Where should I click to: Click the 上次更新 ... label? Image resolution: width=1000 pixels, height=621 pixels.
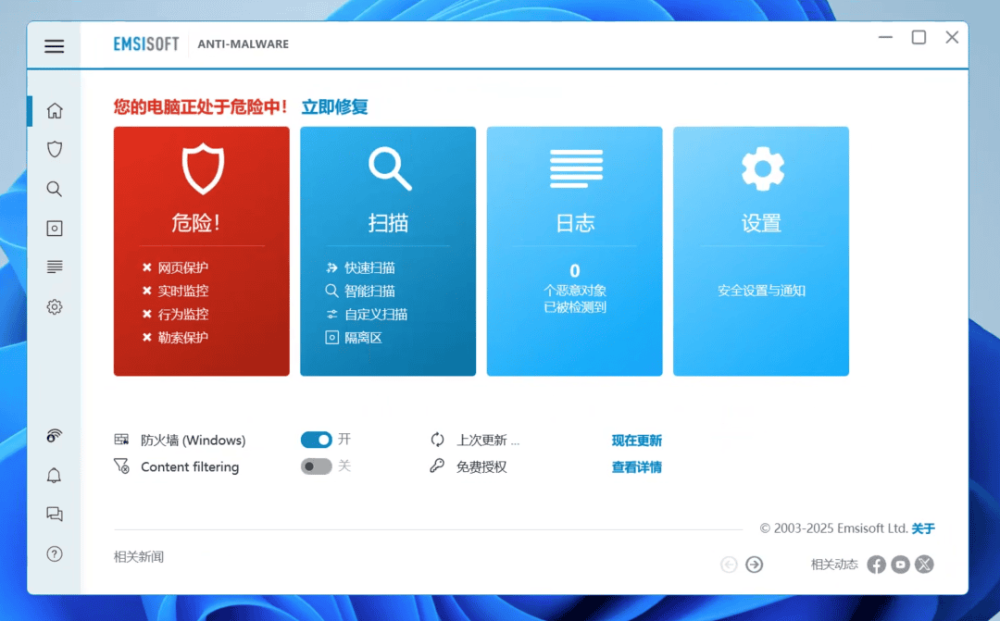pyautogui.click(x=488, y=440)
